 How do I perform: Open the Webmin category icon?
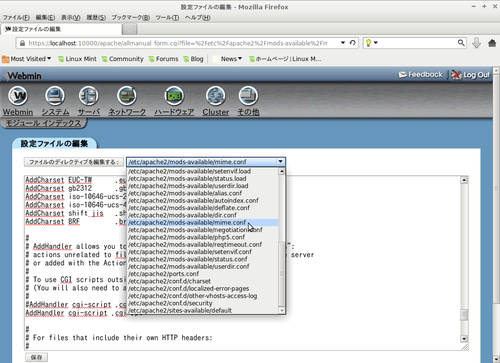tap(18, 96)
